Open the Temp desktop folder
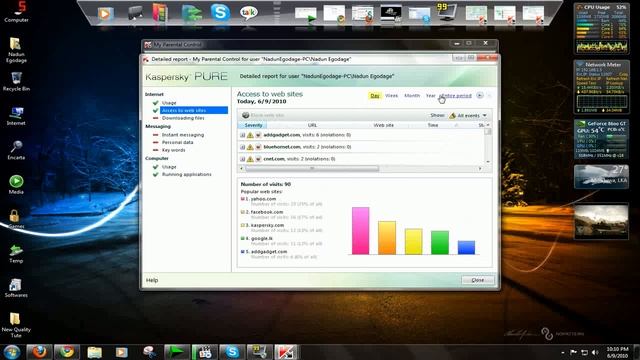 [x=16, y=253]
